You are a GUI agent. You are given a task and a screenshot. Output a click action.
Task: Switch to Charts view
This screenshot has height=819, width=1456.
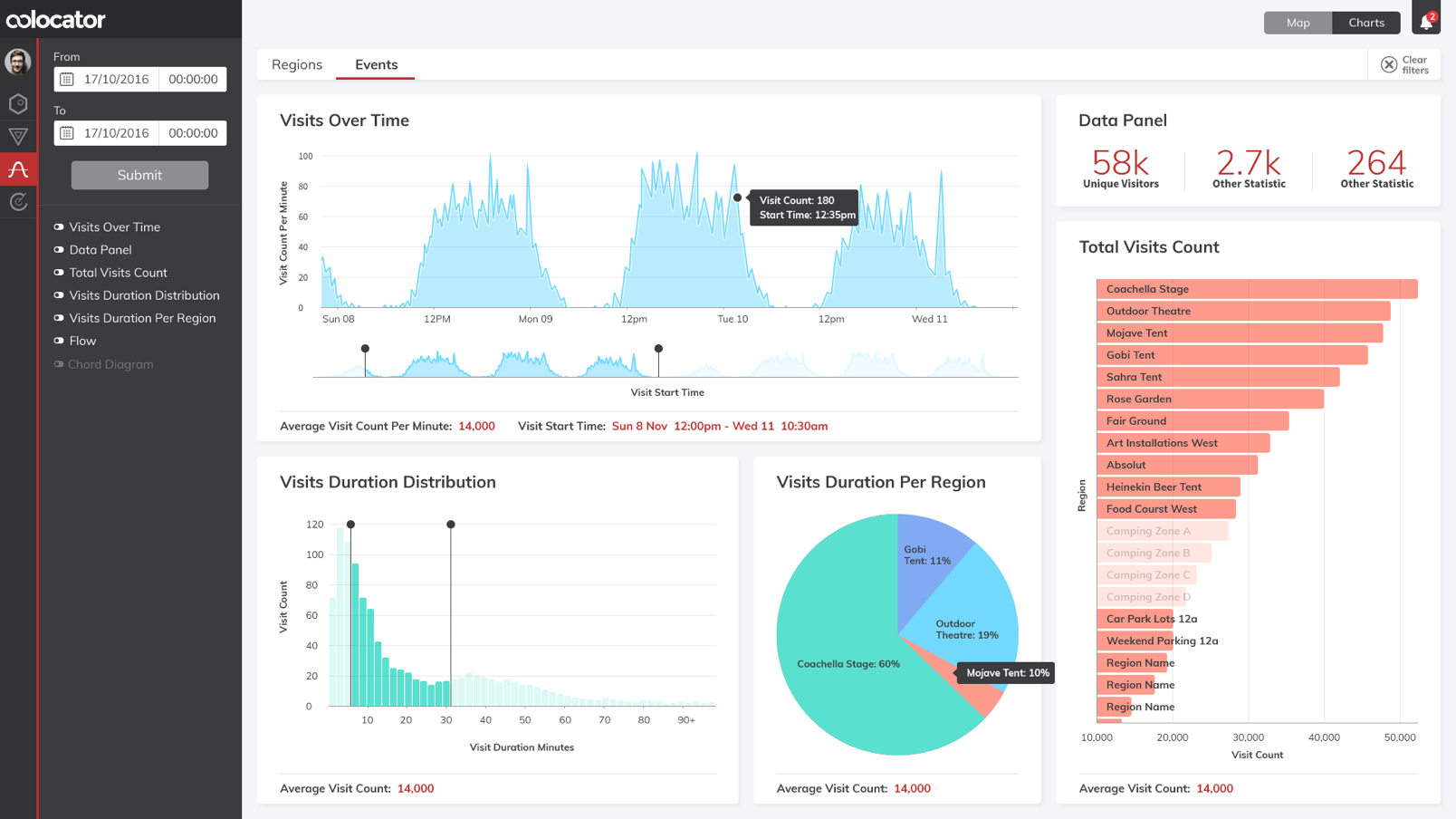click(x=1366, y=23)
